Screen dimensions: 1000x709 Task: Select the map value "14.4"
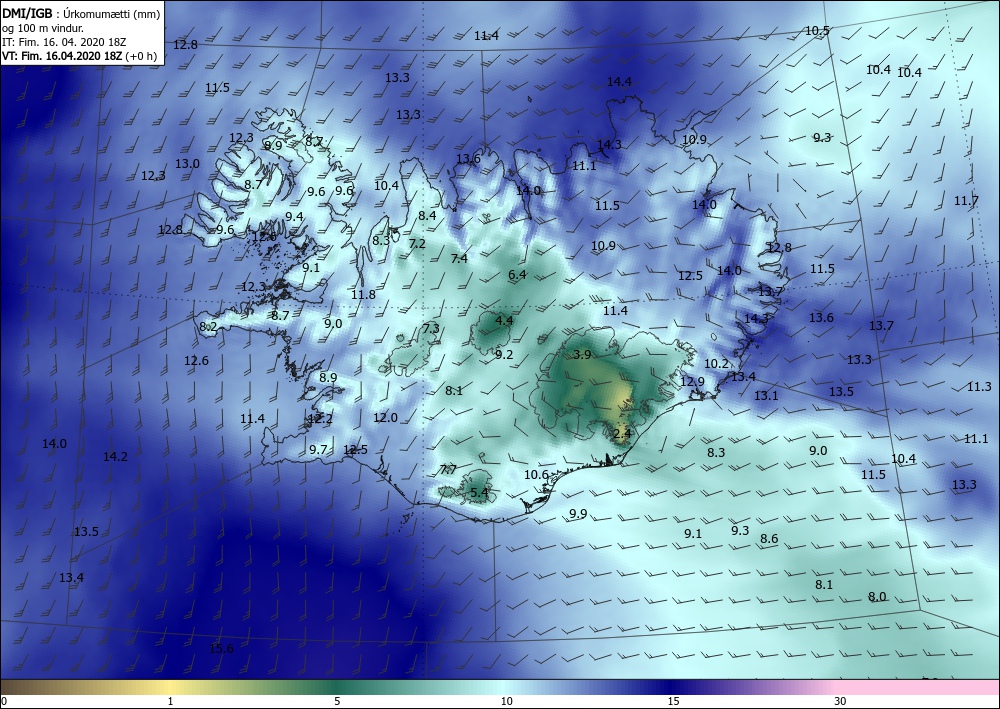619,82
